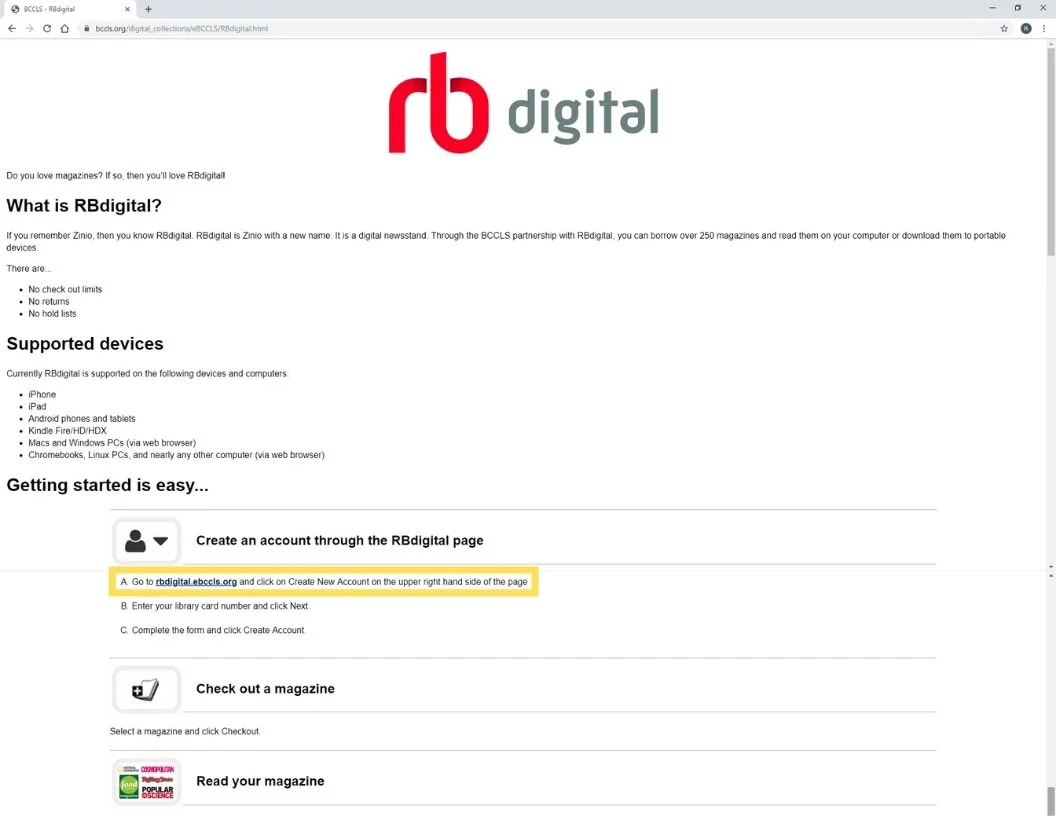
Task: Click 'Macs and Windows PCs' list item
Action: 112,443
